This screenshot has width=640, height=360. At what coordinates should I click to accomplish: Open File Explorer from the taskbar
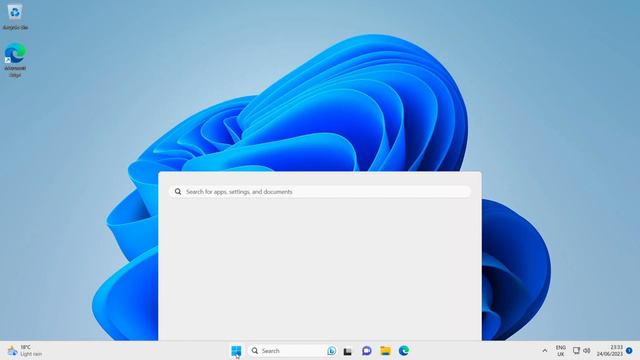pos(385,351)
